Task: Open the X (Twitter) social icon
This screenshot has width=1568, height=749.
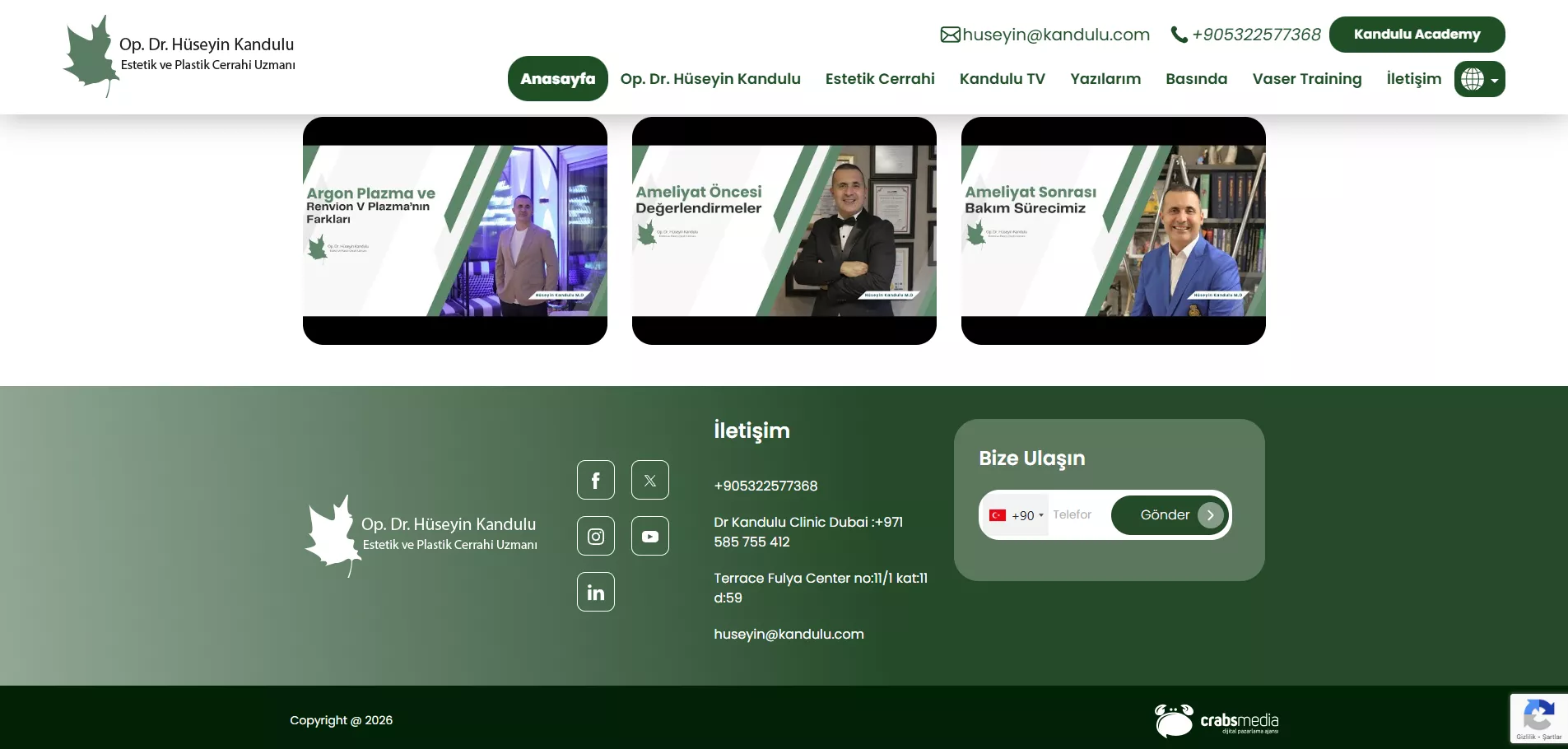Action: click(649, 480)
